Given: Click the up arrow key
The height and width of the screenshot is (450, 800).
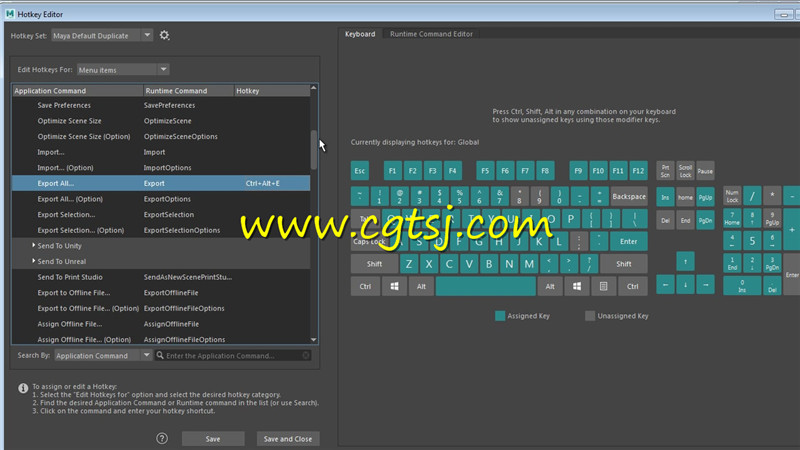Looking at the screenshot, I should [x=685, y=261].
